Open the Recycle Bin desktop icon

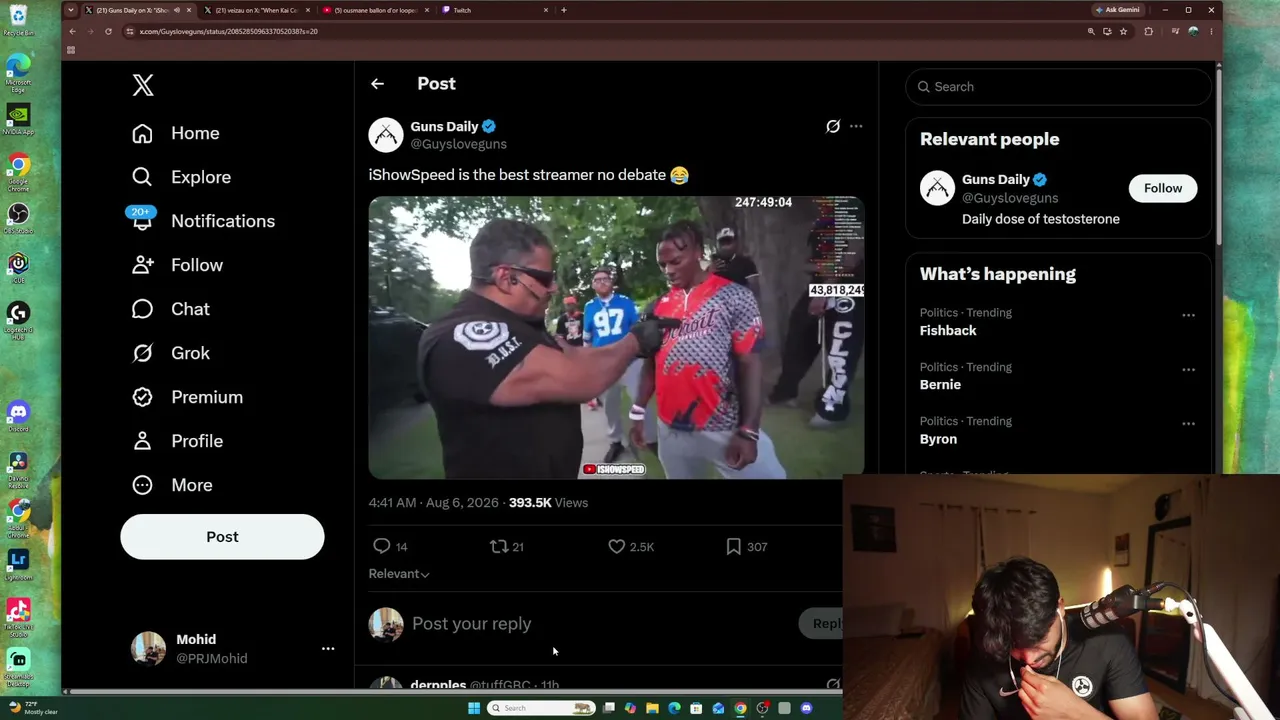(x=18, y=20)
